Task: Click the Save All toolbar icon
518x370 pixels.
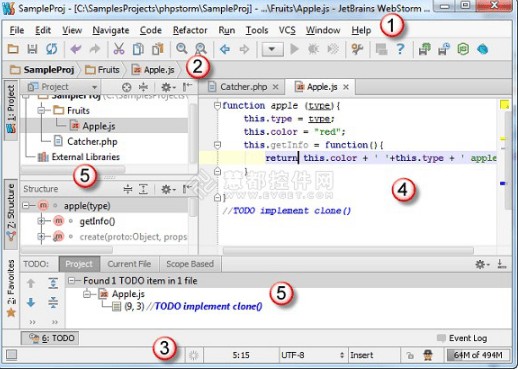Action: (32, 49)
